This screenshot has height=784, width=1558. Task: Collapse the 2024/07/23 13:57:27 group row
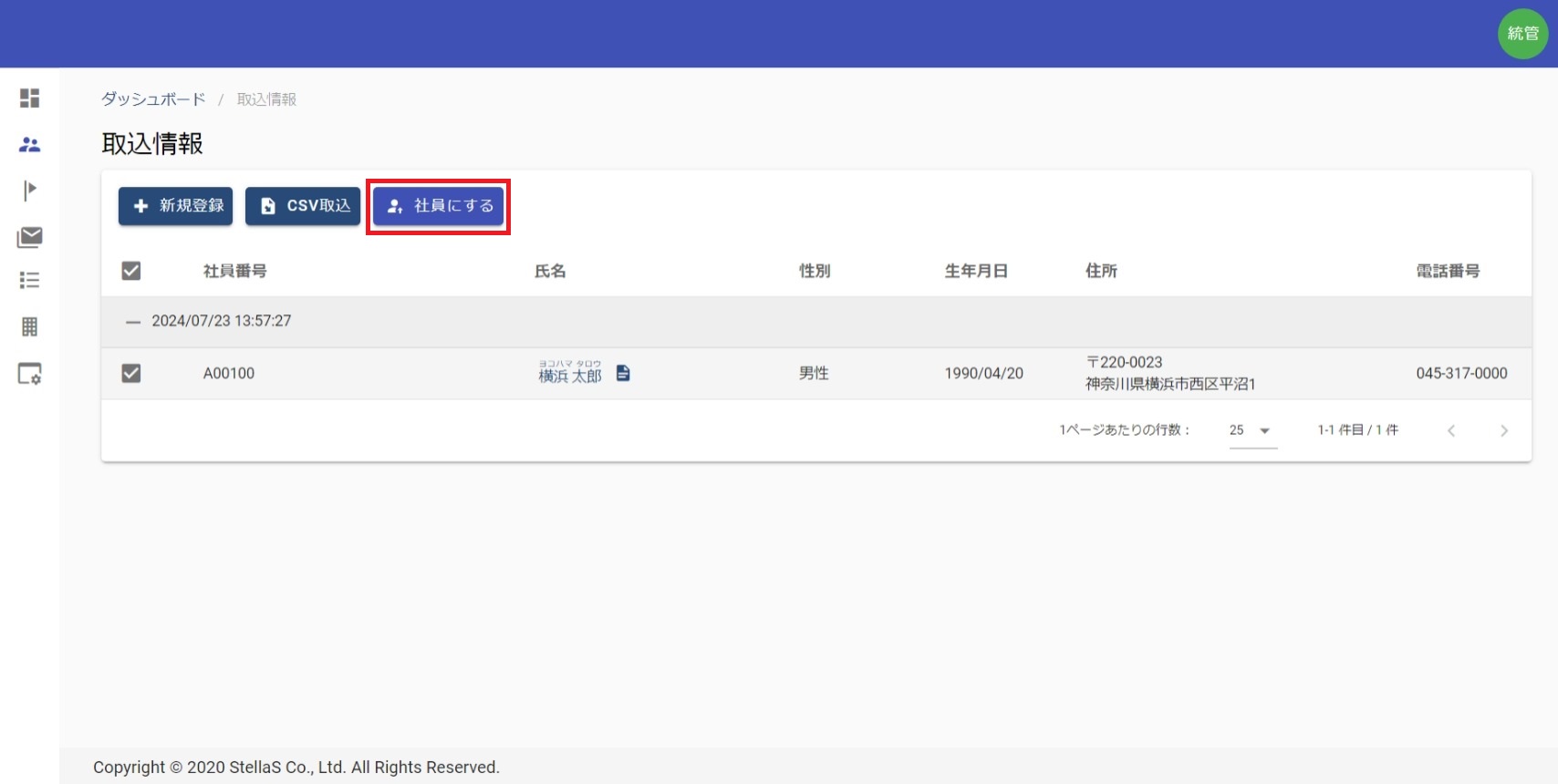(x=133, y=322)
